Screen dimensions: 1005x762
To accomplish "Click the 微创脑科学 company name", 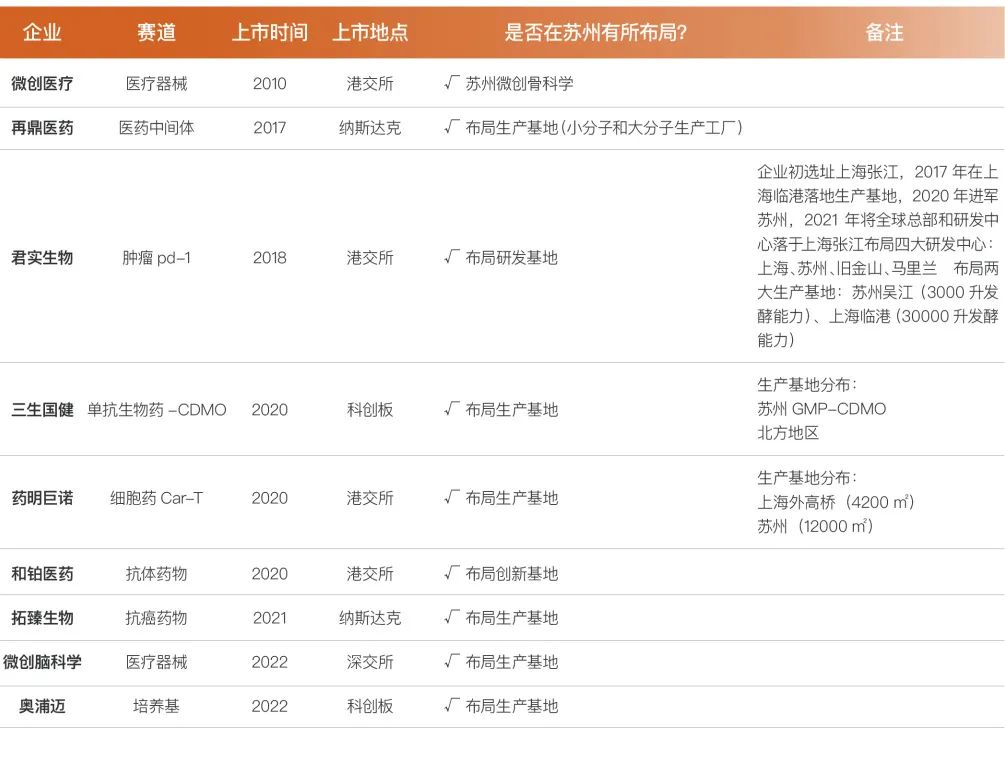I will coord(42,662).
